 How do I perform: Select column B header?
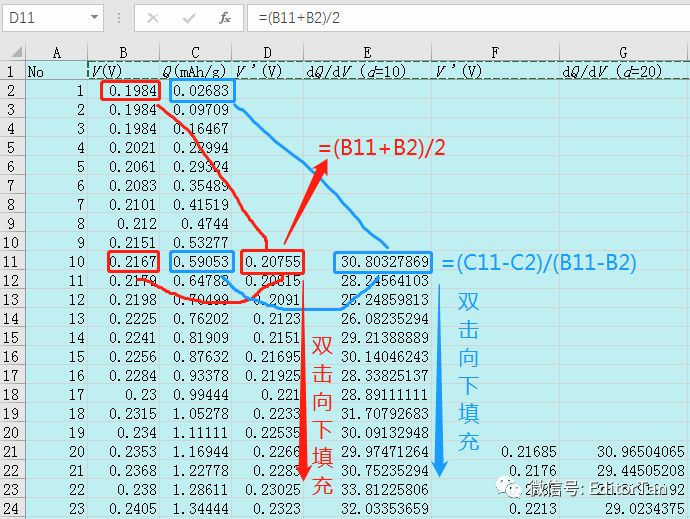[x=123, y=52]
